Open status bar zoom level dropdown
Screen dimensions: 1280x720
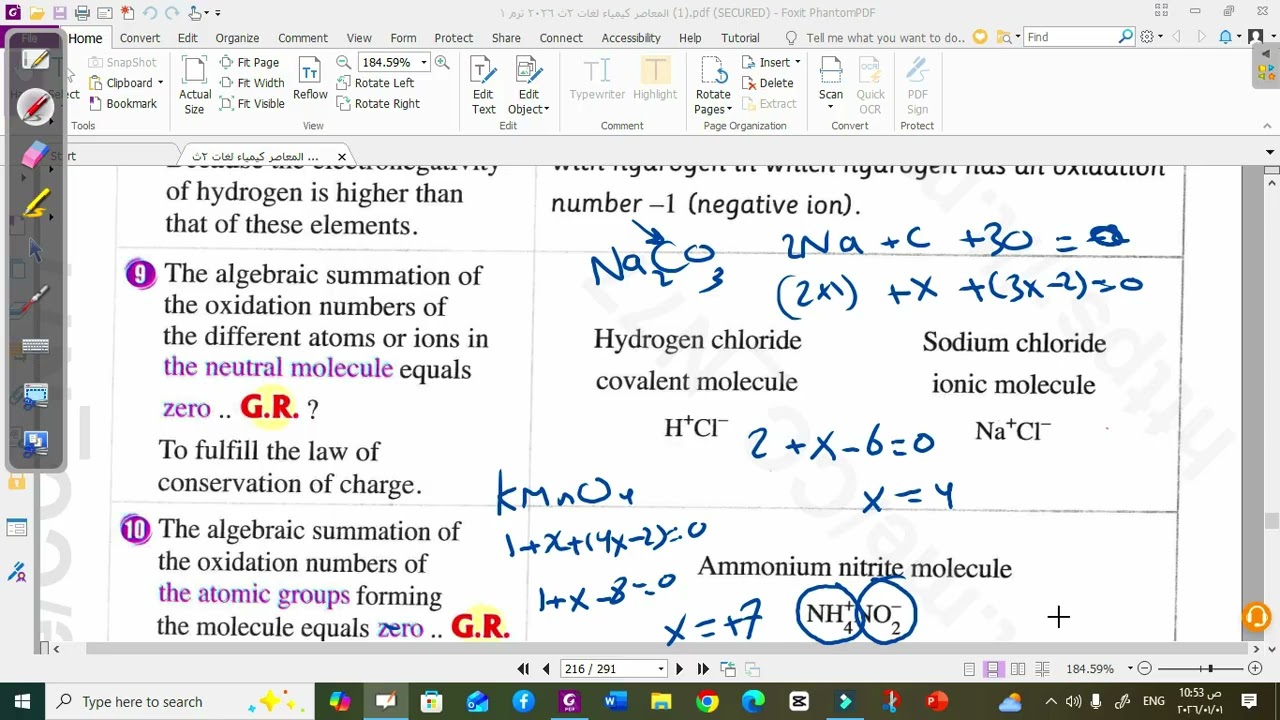click(1131, 669)
